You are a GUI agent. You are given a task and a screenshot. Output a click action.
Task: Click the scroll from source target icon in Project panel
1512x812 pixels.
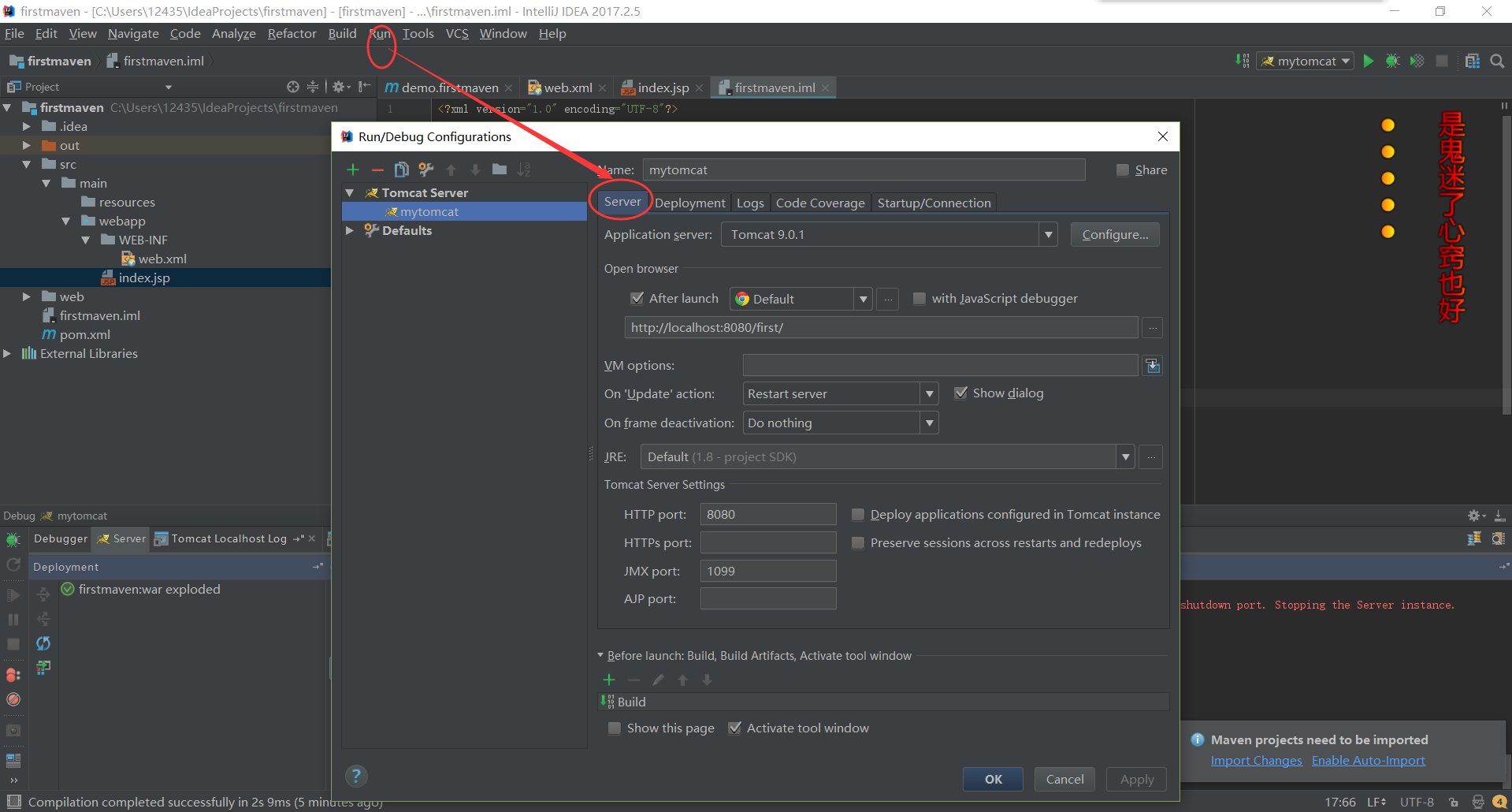tap(293, 87)
